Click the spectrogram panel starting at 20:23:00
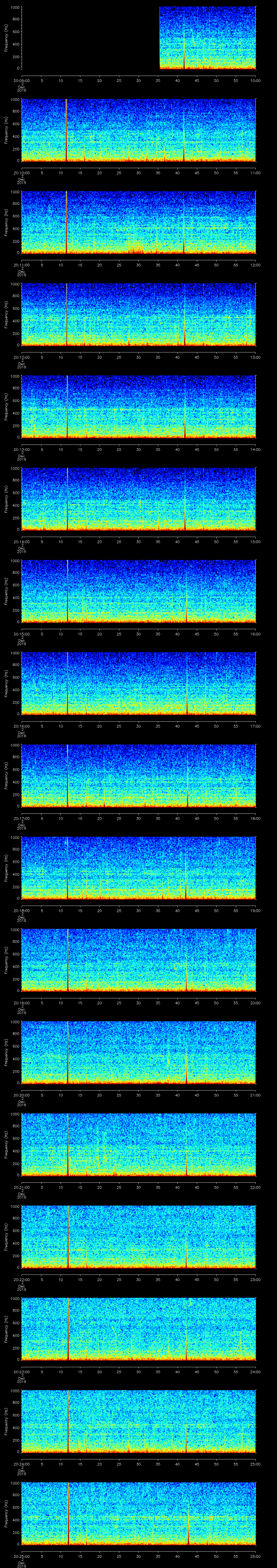Screen dimensions: 277x1568 (139, 1329)
